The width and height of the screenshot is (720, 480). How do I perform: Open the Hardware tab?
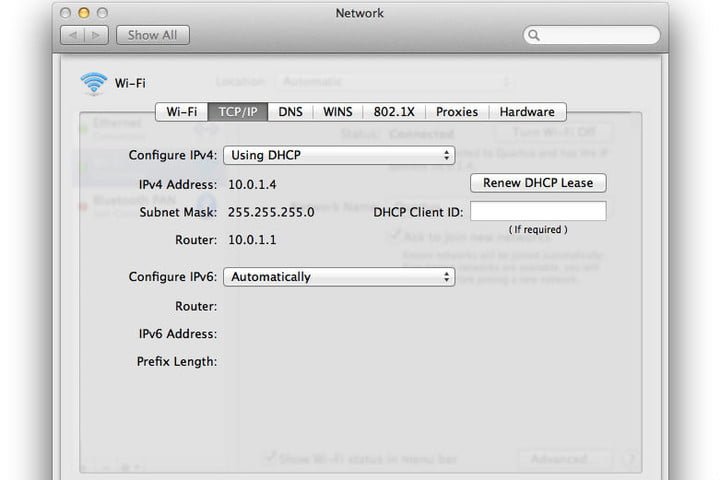(x=527, y=112)
